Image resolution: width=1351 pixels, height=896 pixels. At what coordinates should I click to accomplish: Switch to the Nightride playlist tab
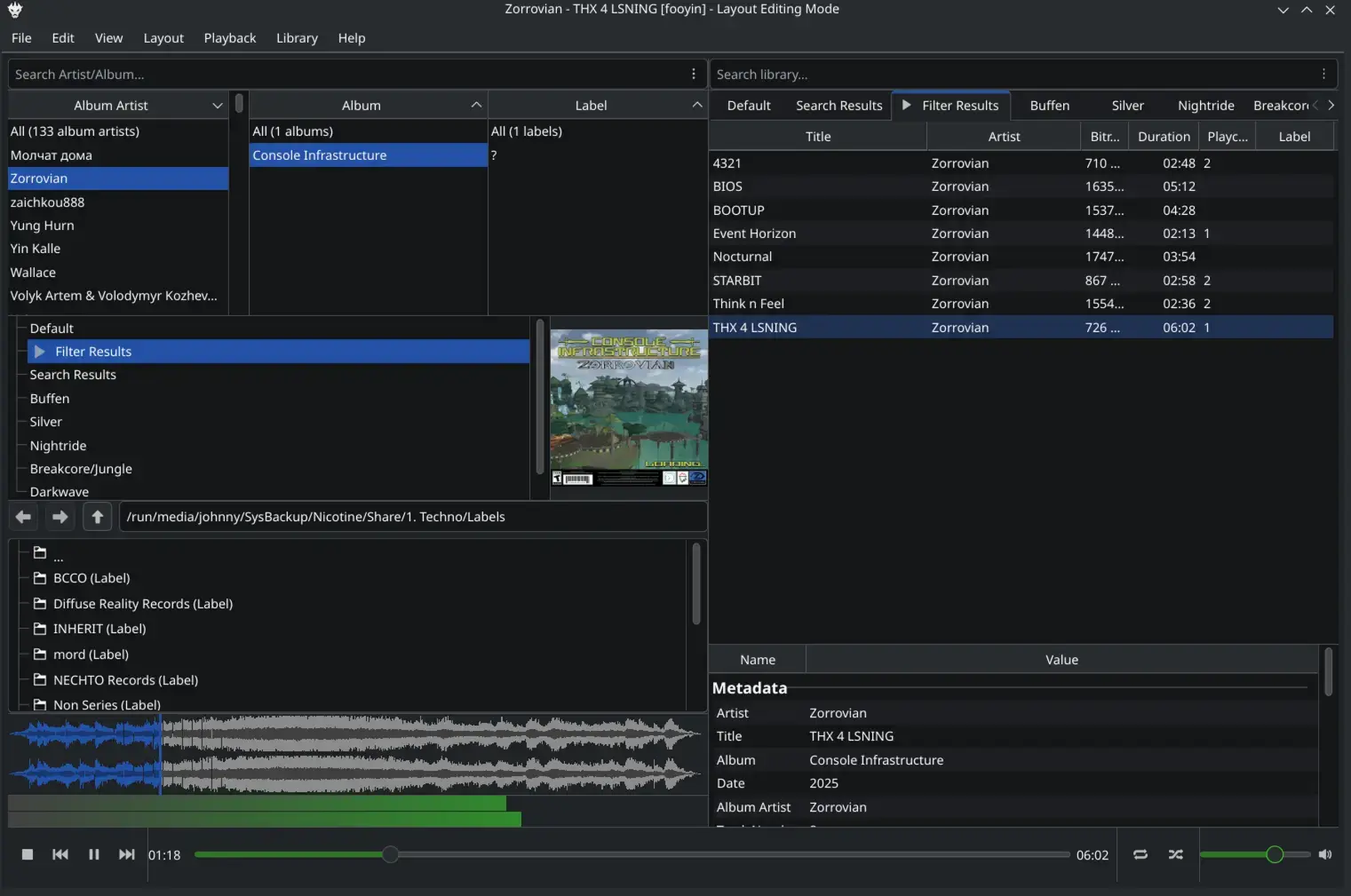coord(1205,106)
